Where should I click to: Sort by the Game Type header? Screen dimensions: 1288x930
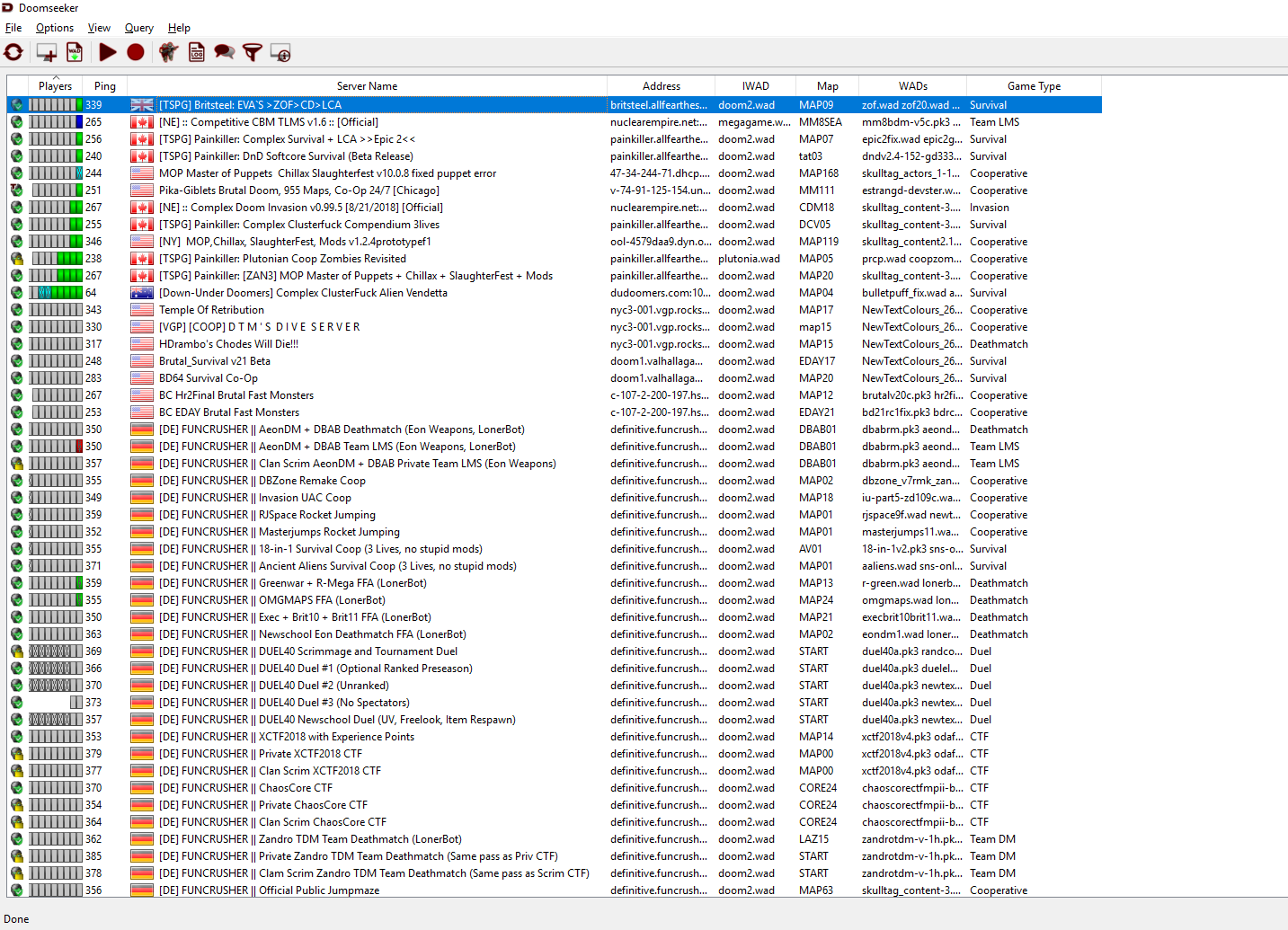[x=1034, y=86]
